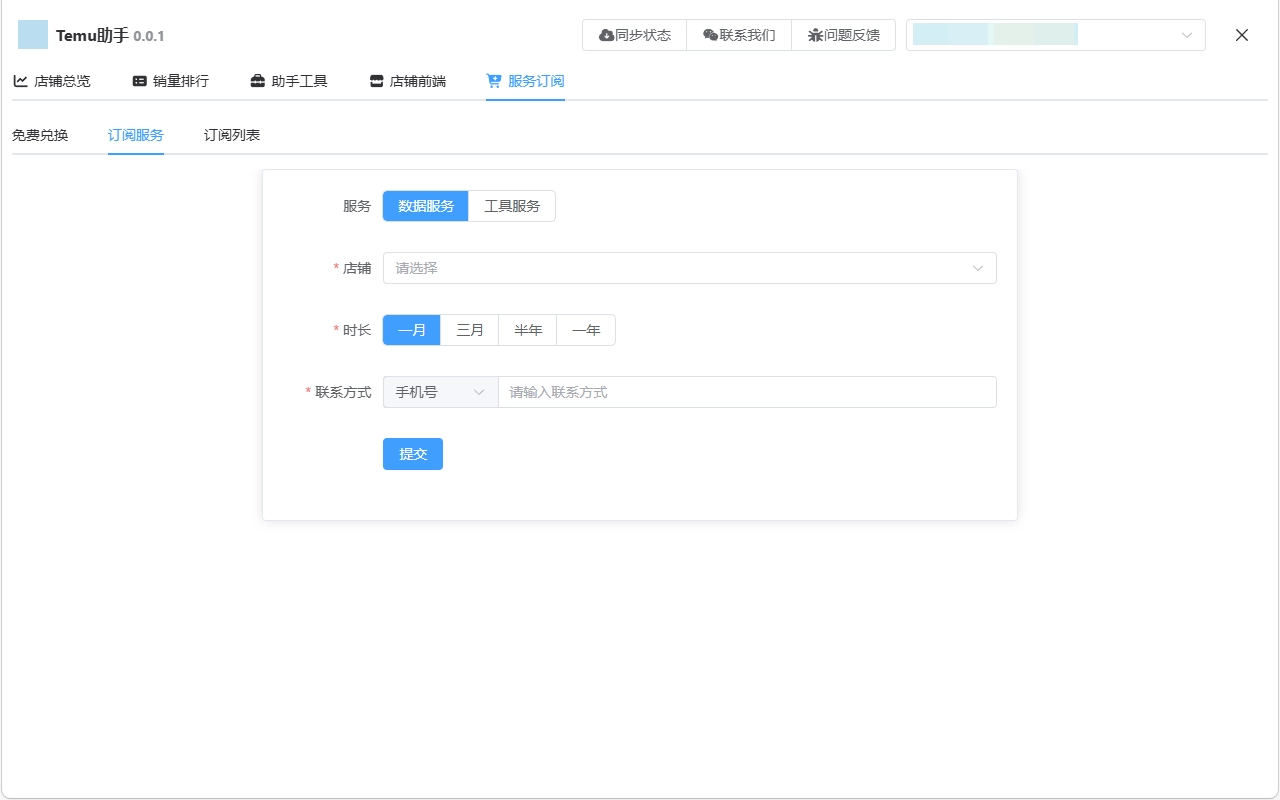This screenshot has height=800, width=1280.
Task: Click the 服务订阅 shopping cart icon
Action: pyautogui.click(x=492, y=80)
